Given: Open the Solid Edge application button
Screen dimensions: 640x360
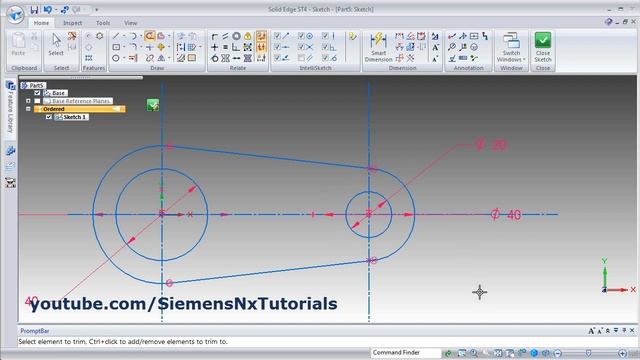Looking at the screenshot, I should (16, 15).
